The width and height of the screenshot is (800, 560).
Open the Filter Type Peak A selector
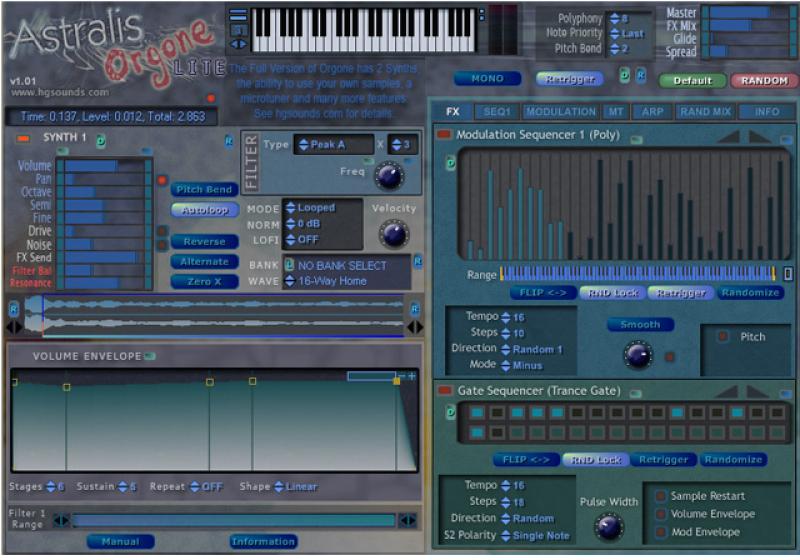[333, 145]
